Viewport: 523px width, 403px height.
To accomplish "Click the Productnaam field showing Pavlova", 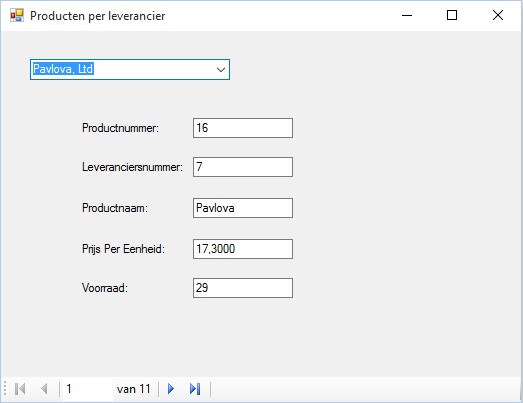I will tap(243, 208).
